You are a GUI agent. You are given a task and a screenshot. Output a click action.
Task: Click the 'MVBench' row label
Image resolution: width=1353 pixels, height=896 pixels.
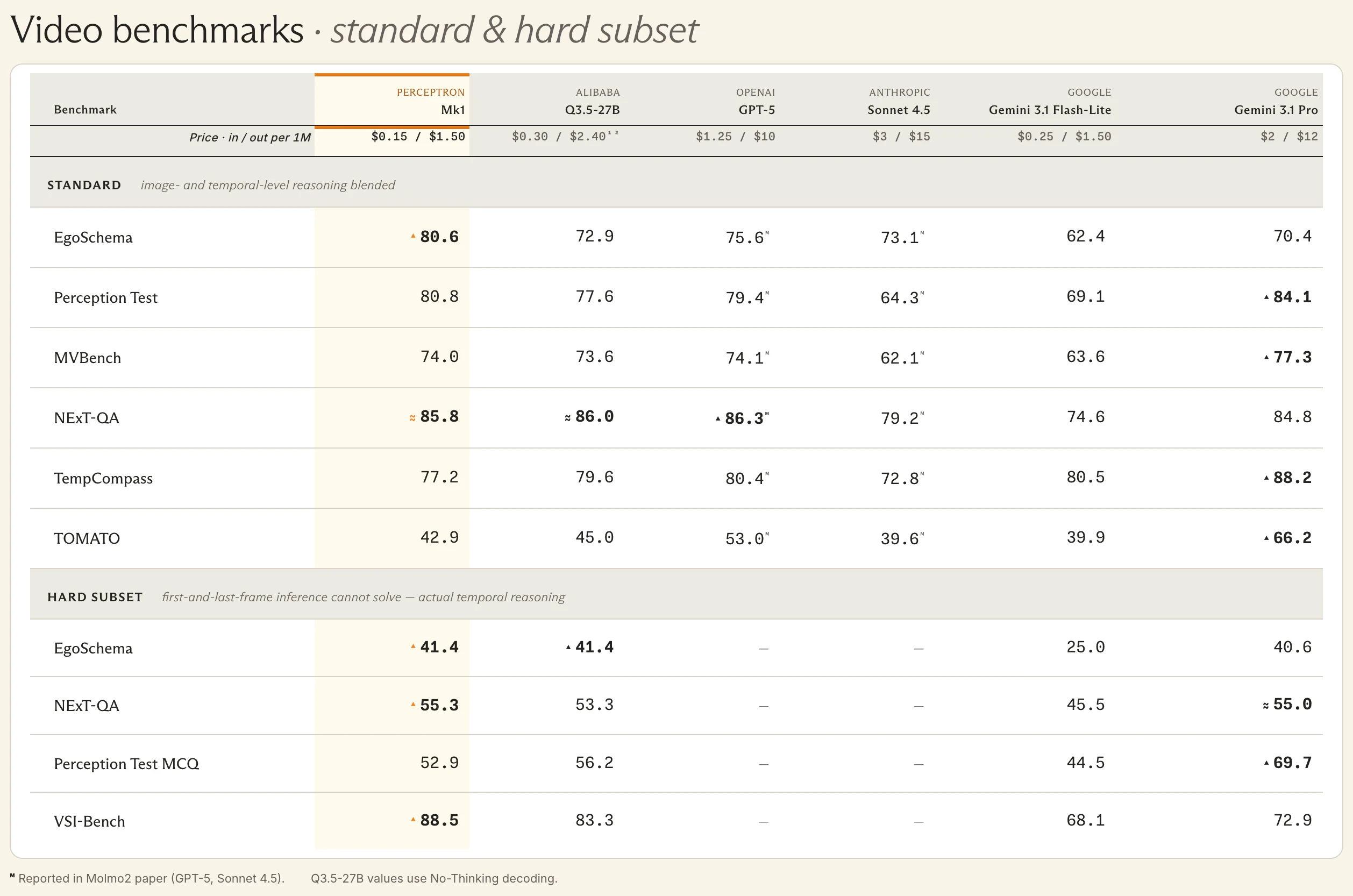(x=88, y=358)
